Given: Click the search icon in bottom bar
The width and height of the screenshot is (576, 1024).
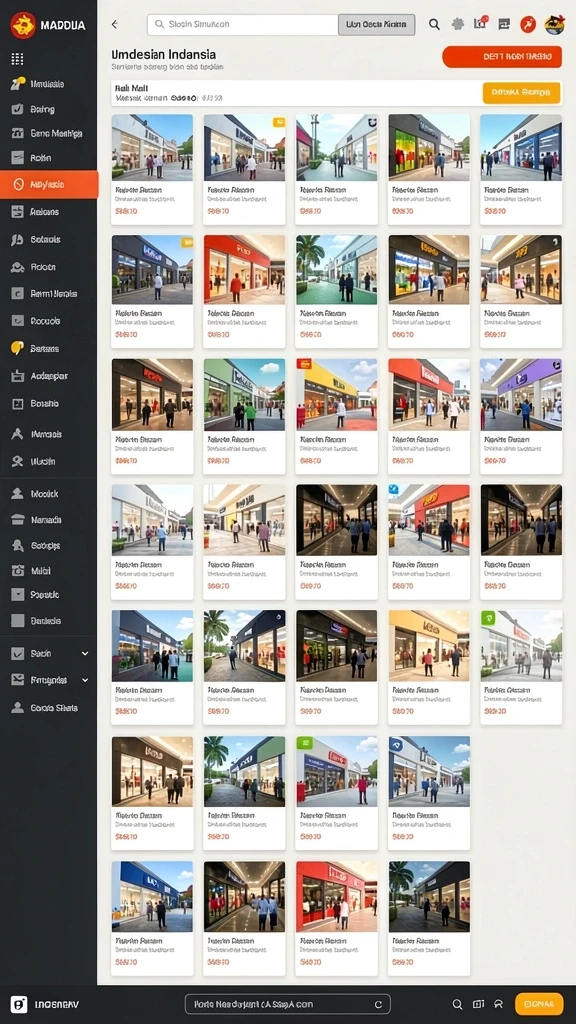Looking at the screenshot, I should [x=458, y=1004].
